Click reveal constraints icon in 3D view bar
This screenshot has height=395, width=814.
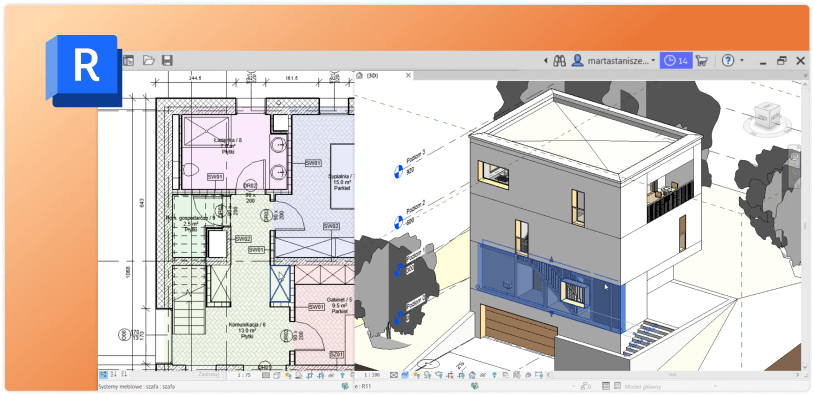point(539,375)
